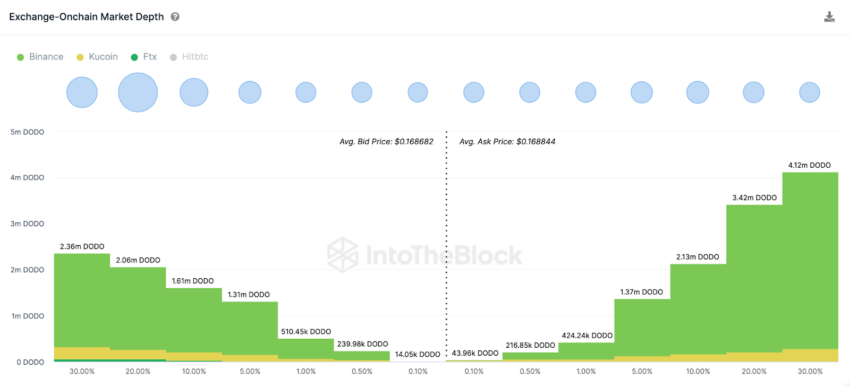Click the Avg. Ask Price label
This screenshot has height=386, width=850.
tap(507, 141)
